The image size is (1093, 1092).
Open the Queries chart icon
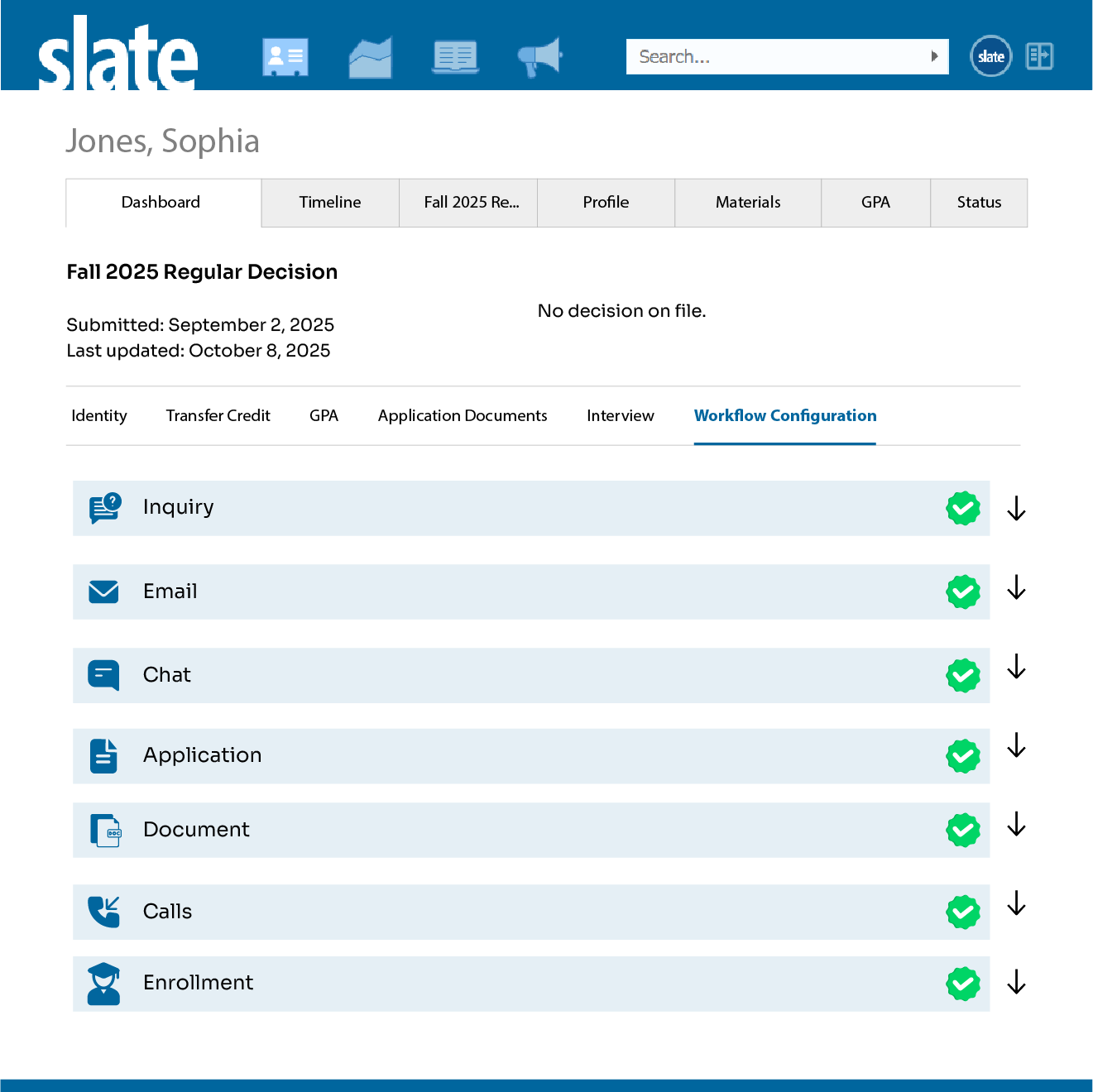pos(370,57)
